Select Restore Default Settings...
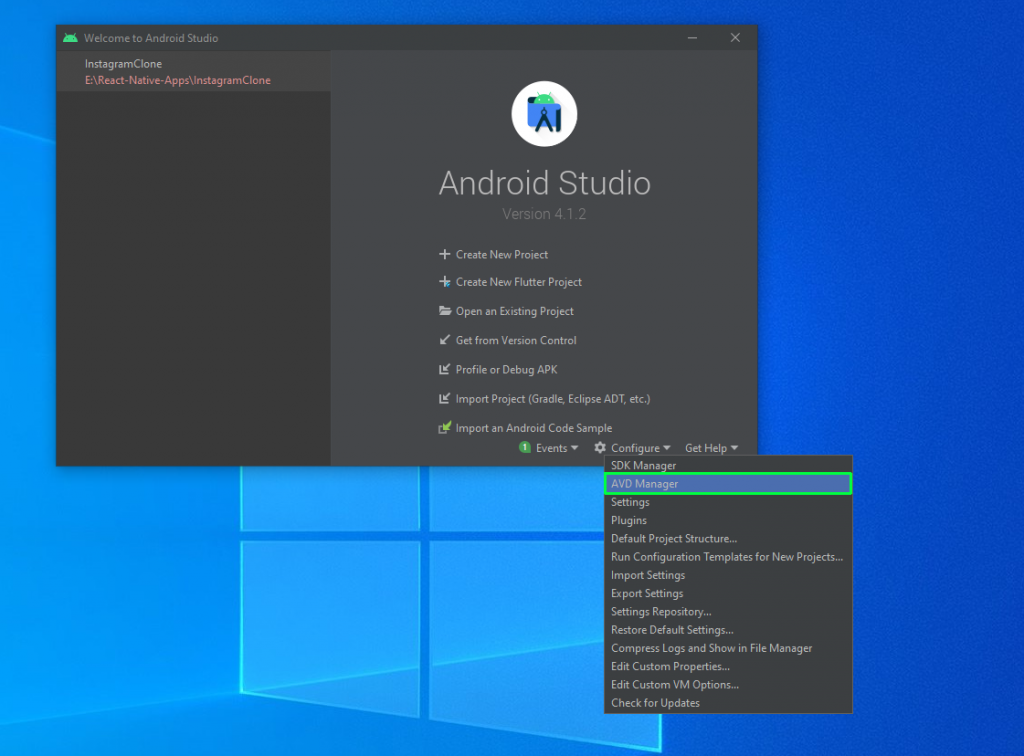The width and height of the screenshot is (1024, 756). (728, 630)
